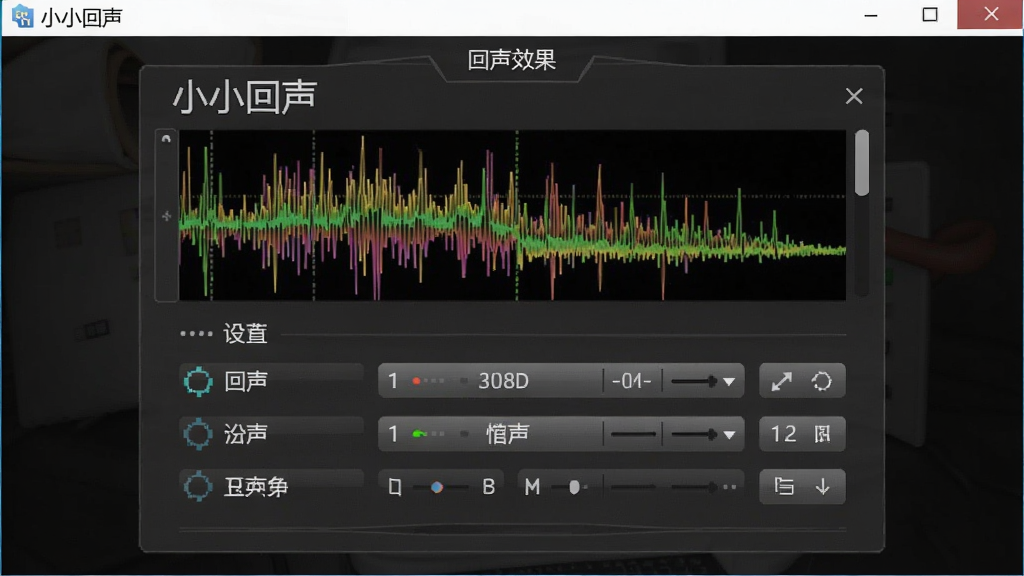
Task: Click the app icon in the title bar
Action: [x=23, y=16]
